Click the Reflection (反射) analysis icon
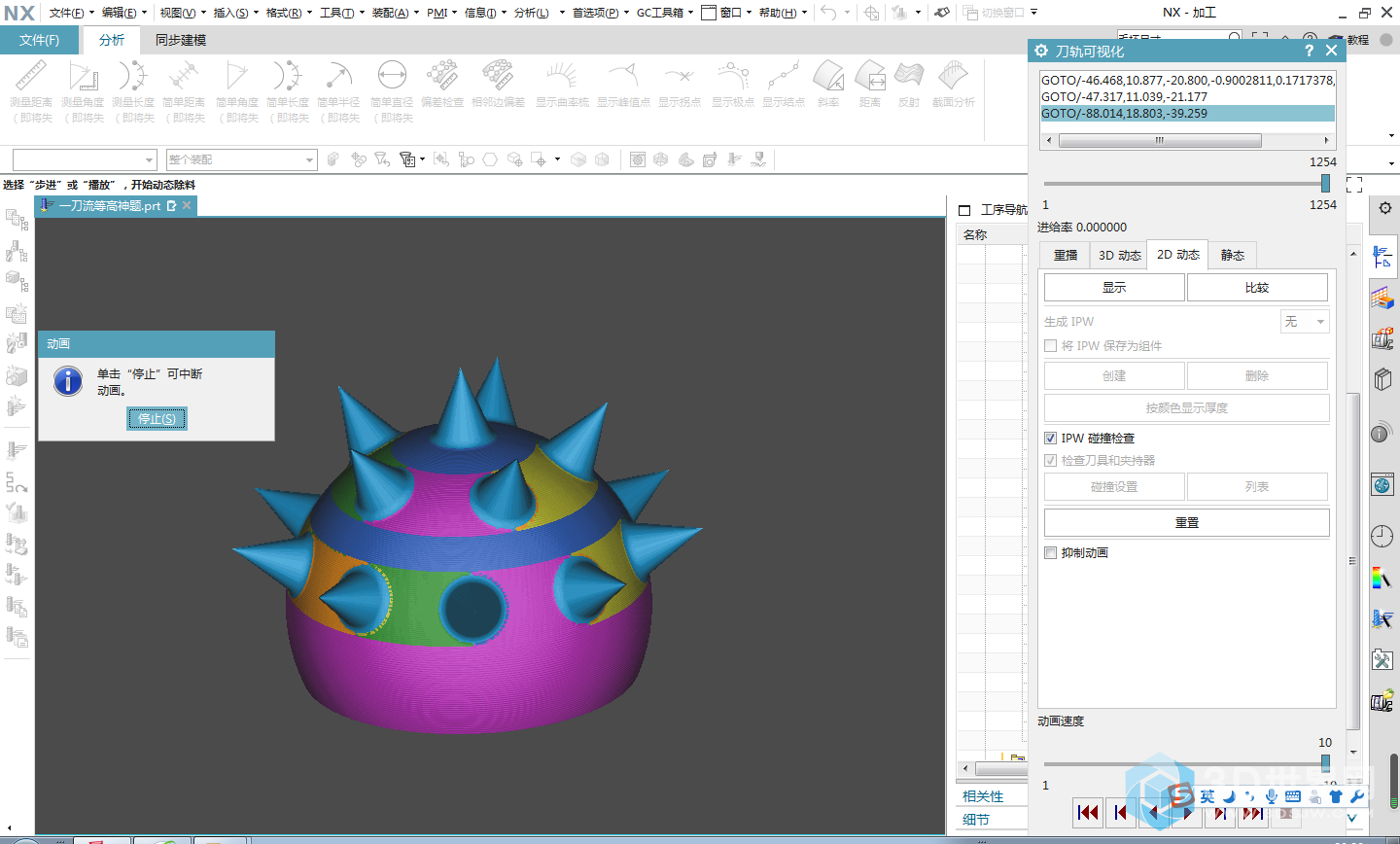1400x844 pixels. click(x=909, y=76)
